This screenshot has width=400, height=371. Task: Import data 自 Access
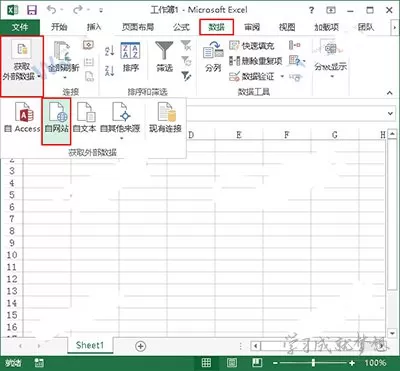tap(22, 117)
